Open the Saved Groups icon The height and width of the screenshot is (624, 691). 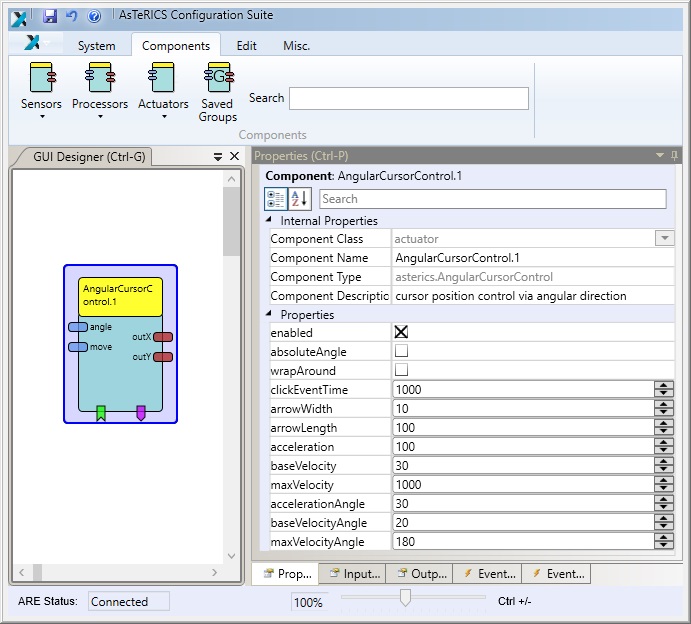coord(219,77)
